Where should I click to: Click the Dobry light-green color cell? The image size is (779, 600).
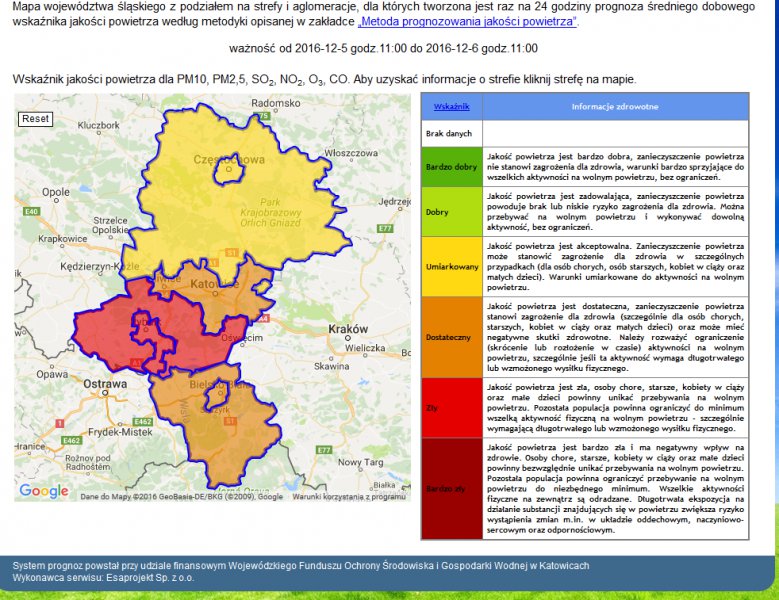pos(451,212)
